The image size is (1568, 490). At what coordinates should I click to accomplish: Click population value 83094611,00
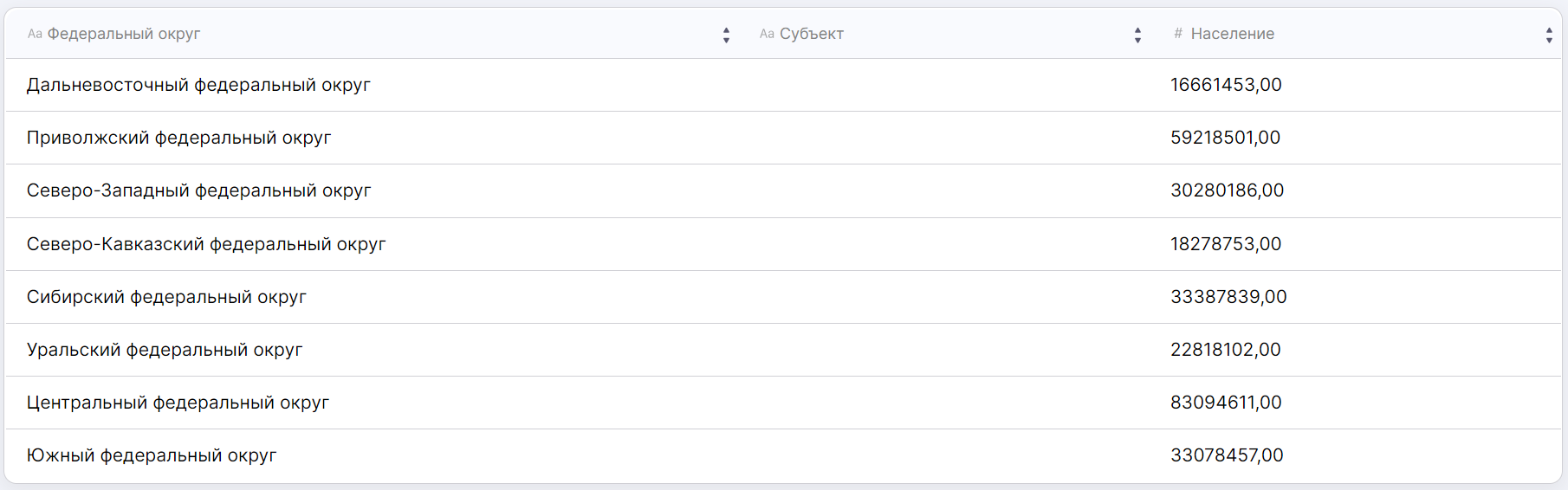1226,403
